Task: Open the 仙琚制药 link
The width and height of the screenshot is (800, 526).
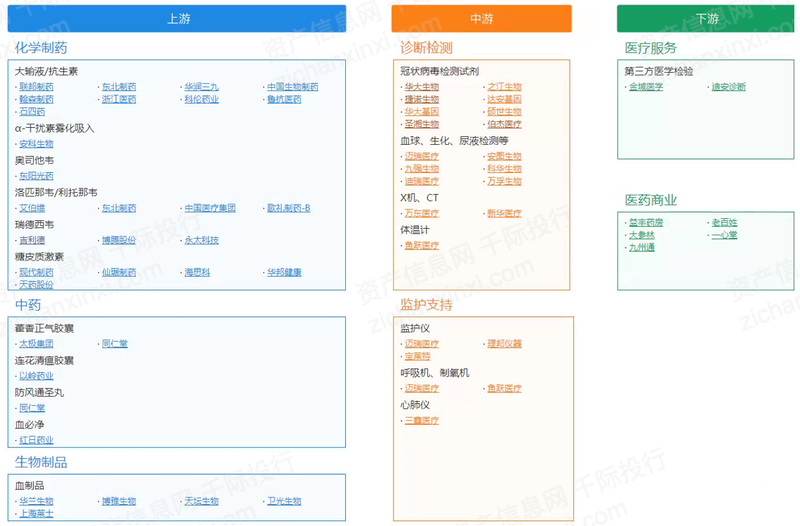Action: pos(119,272)
